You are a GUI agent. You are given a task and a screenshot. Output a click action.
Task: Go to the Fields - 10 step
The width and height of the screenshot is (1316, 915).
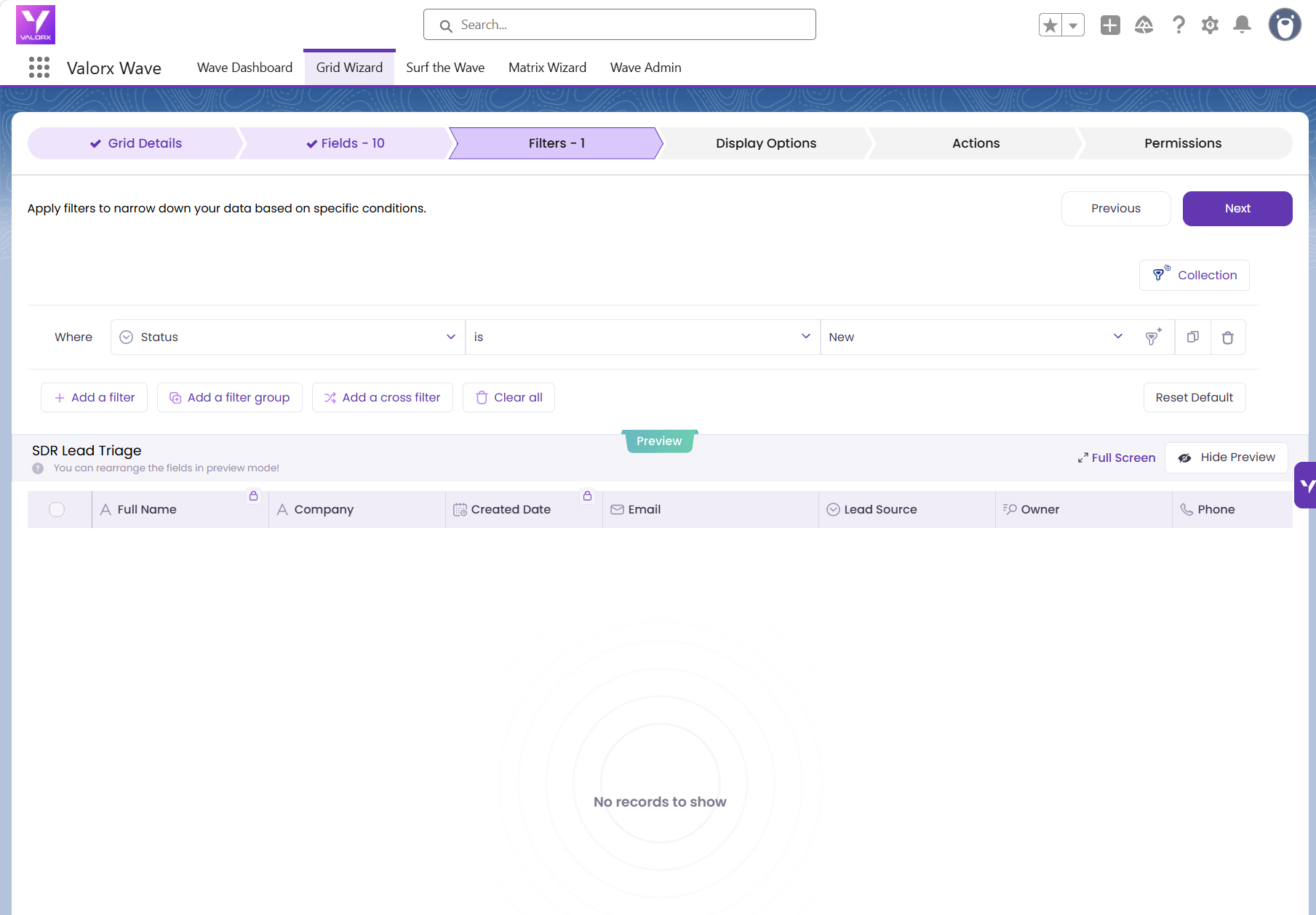345,143
